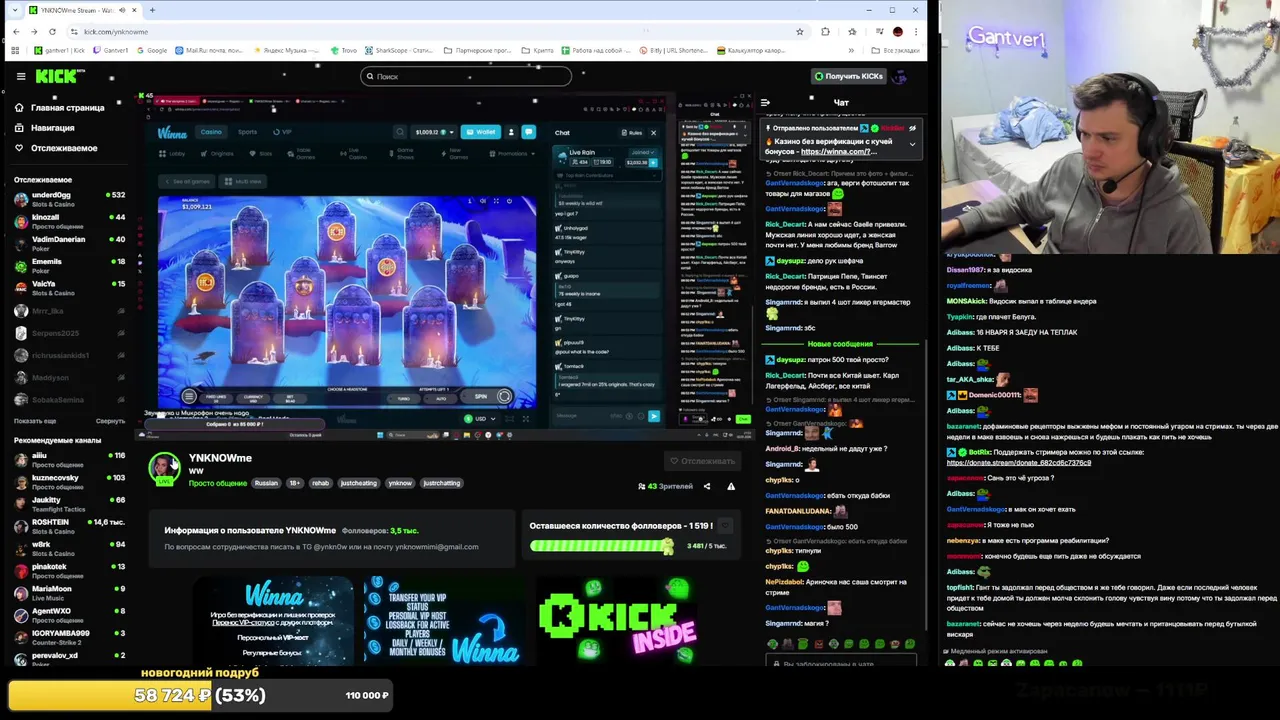Click Wallet button in streamed Winna site
Image resolution: width=1280 pixels, height=720 pixels.
482,132
